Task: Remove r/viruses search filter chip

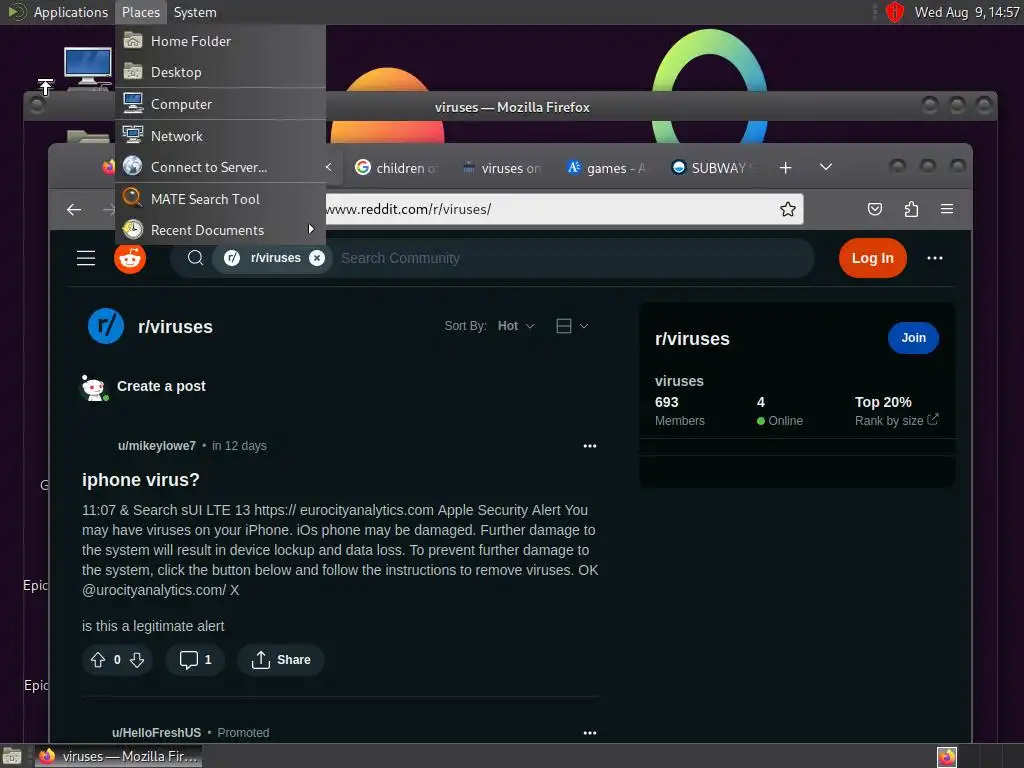Action: 317,258
